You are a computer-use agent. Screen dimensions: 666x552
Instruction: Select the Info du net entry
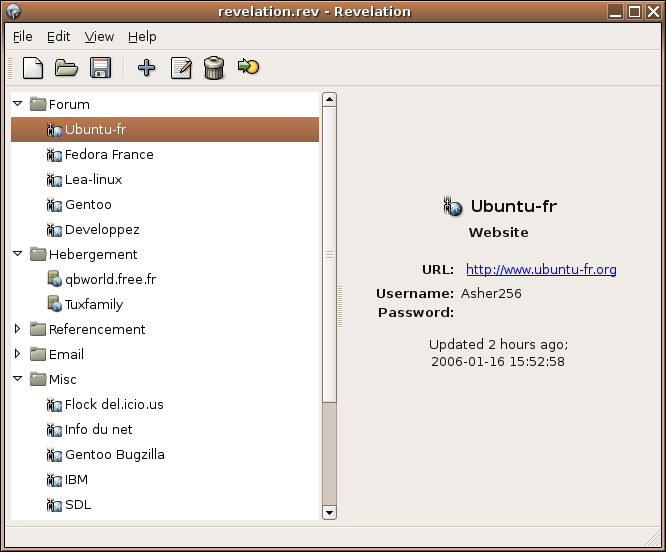(x=165, y=430)
